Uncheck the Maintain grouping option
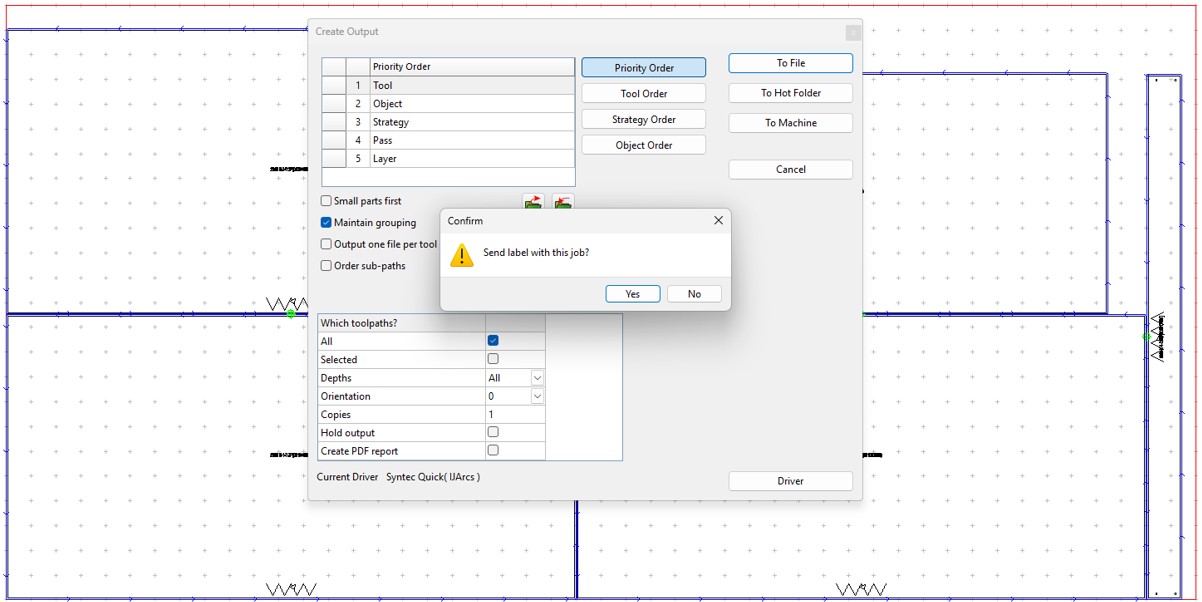Screen dimensions: 1202x602 pos(326,223)
